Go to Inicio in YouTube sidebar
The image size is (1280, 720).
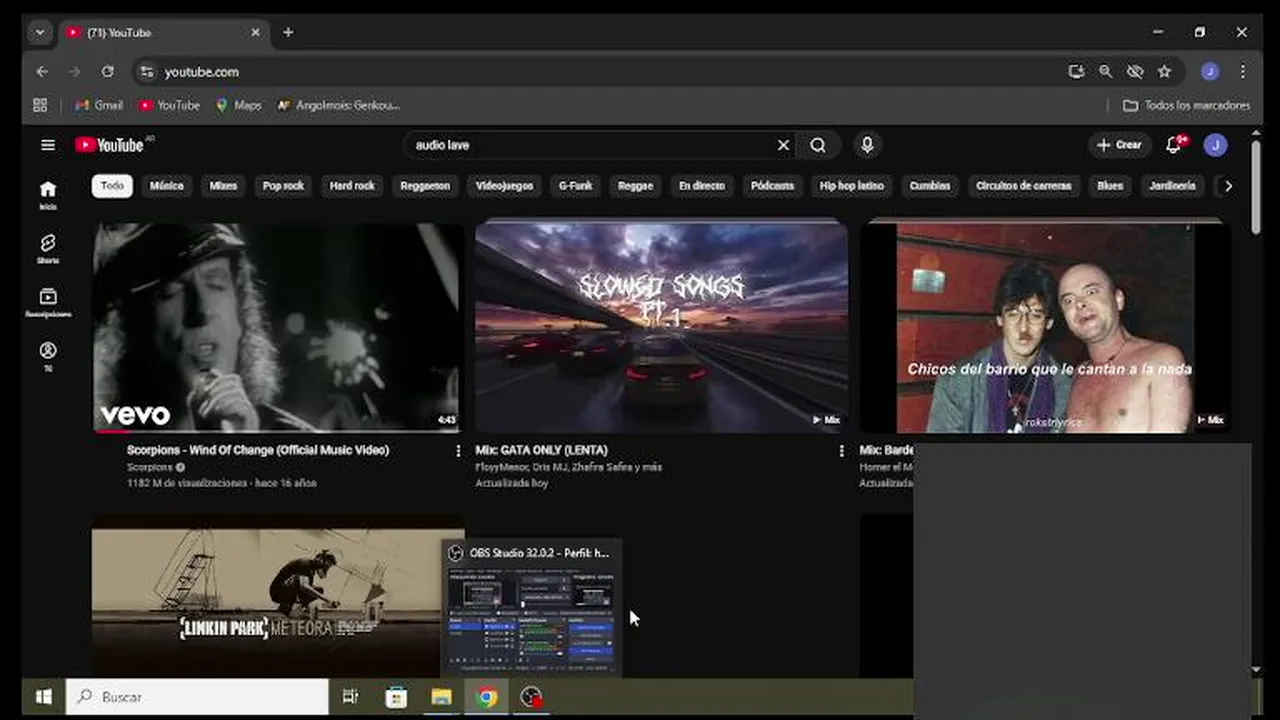(47, 194)
